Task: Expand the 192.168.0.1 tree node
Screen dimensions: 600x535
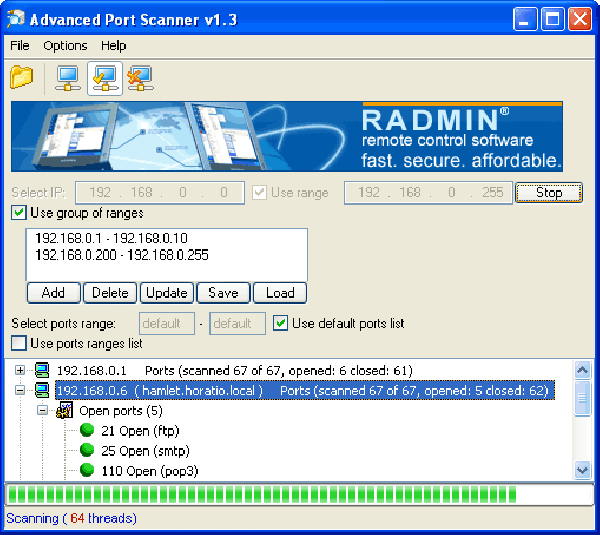Action: (x=20, y=370)
